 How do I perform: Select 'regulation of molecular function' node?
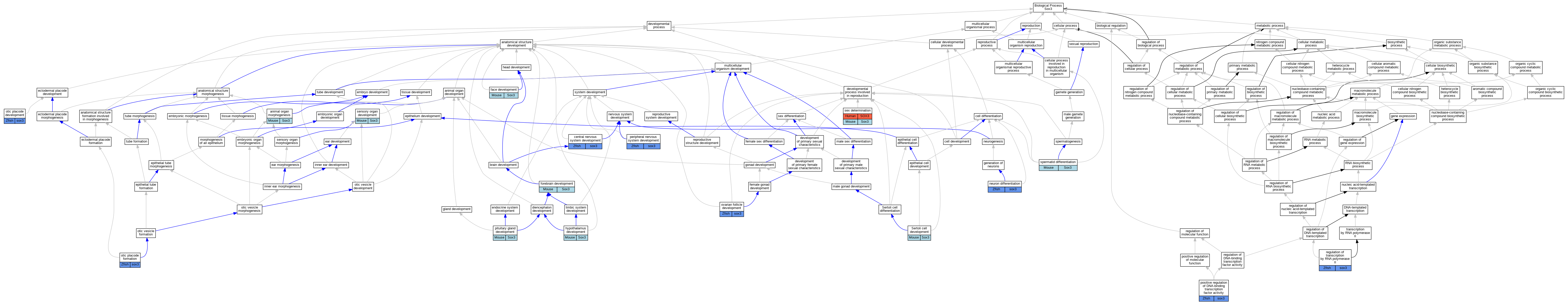tap(1194, 233)
